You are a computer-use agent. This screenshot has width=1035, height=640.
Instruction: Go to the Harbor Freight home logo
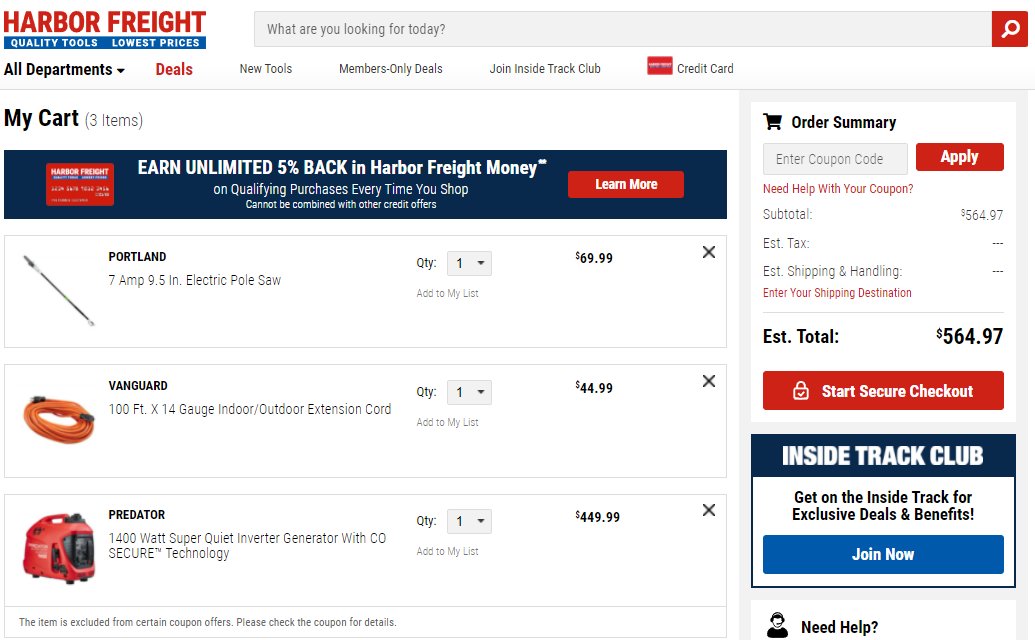(x=105, y=30)
